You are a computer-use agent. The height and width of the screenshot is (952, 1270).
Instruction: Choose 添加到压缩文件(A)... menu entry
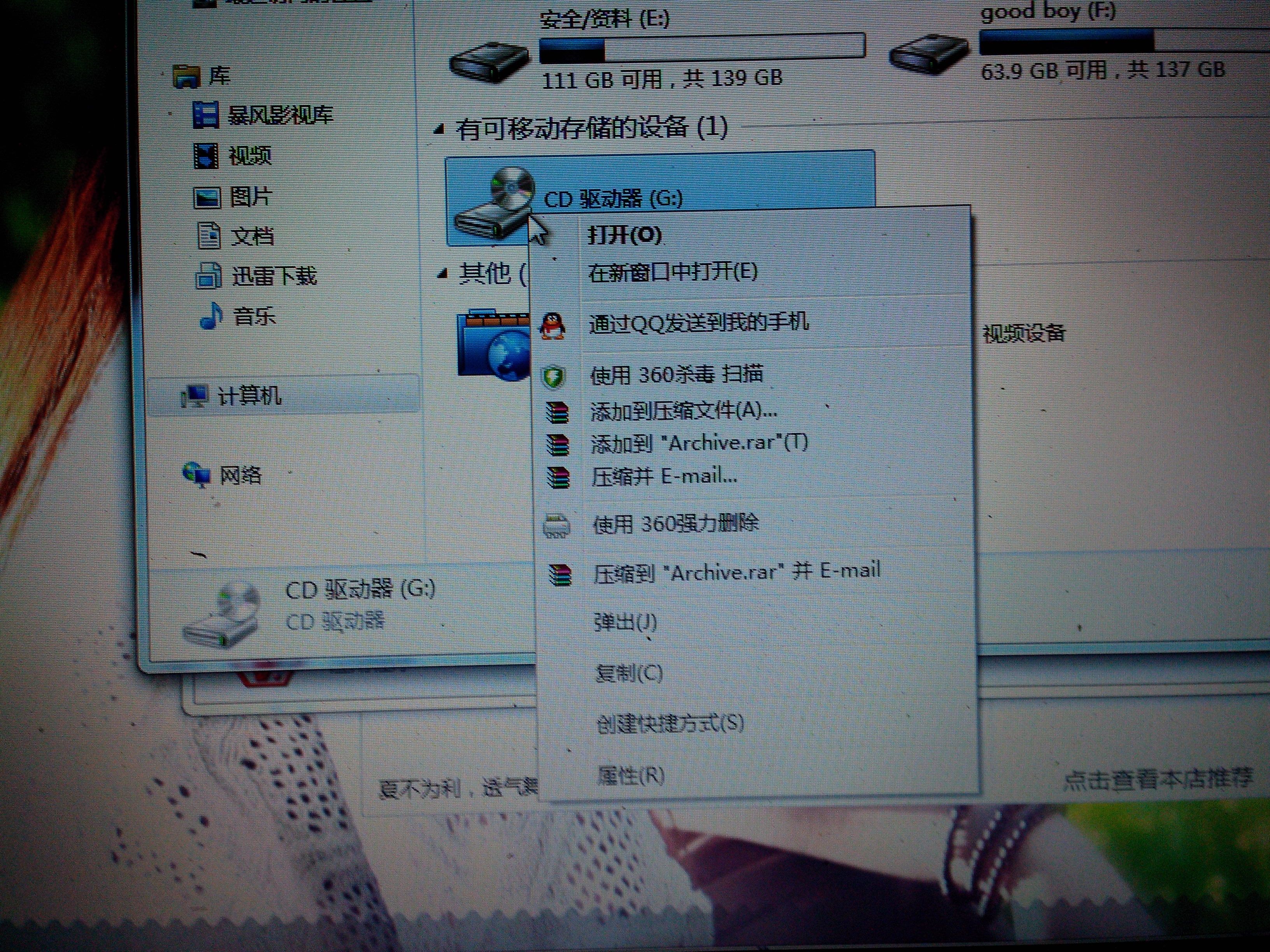coord(683,411)
